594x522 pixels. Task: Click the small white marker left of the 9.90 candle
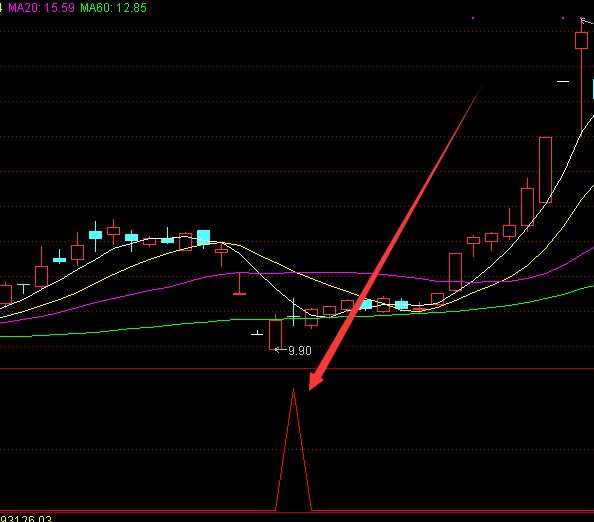click(x=257, y=333)
